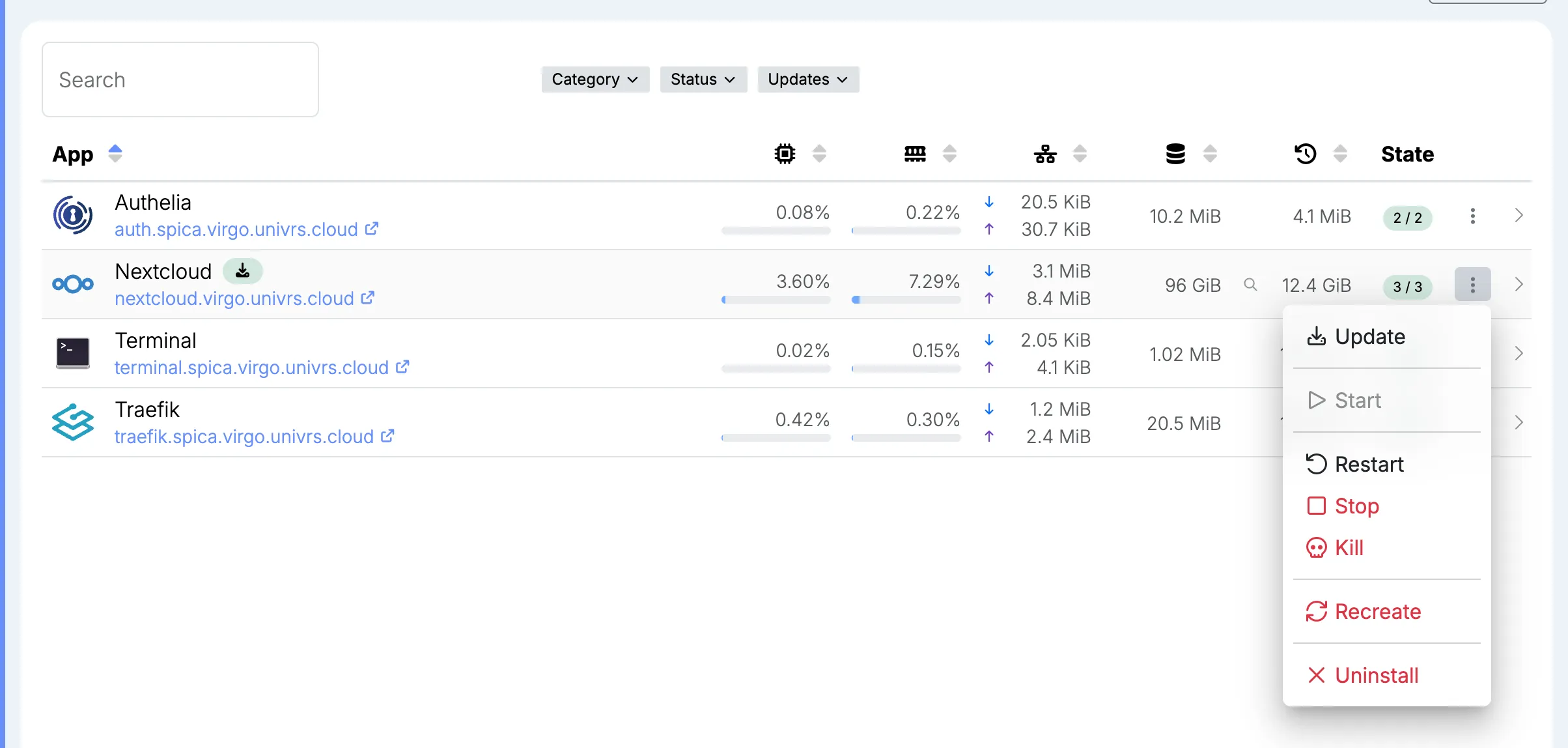
Task: Click the update-available badge next to Nextcloud
Action: 243,270
